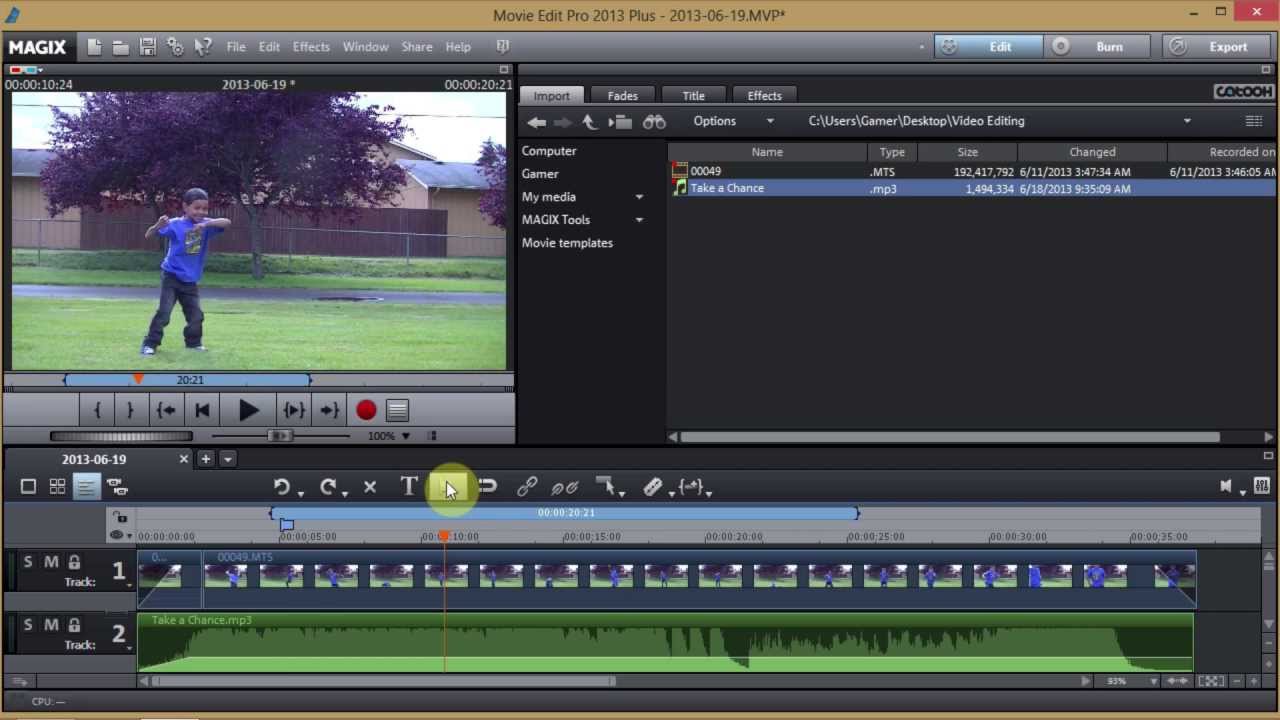The image size is (1280, 720).
Task: Play the preview video
Action: (248, 410)
